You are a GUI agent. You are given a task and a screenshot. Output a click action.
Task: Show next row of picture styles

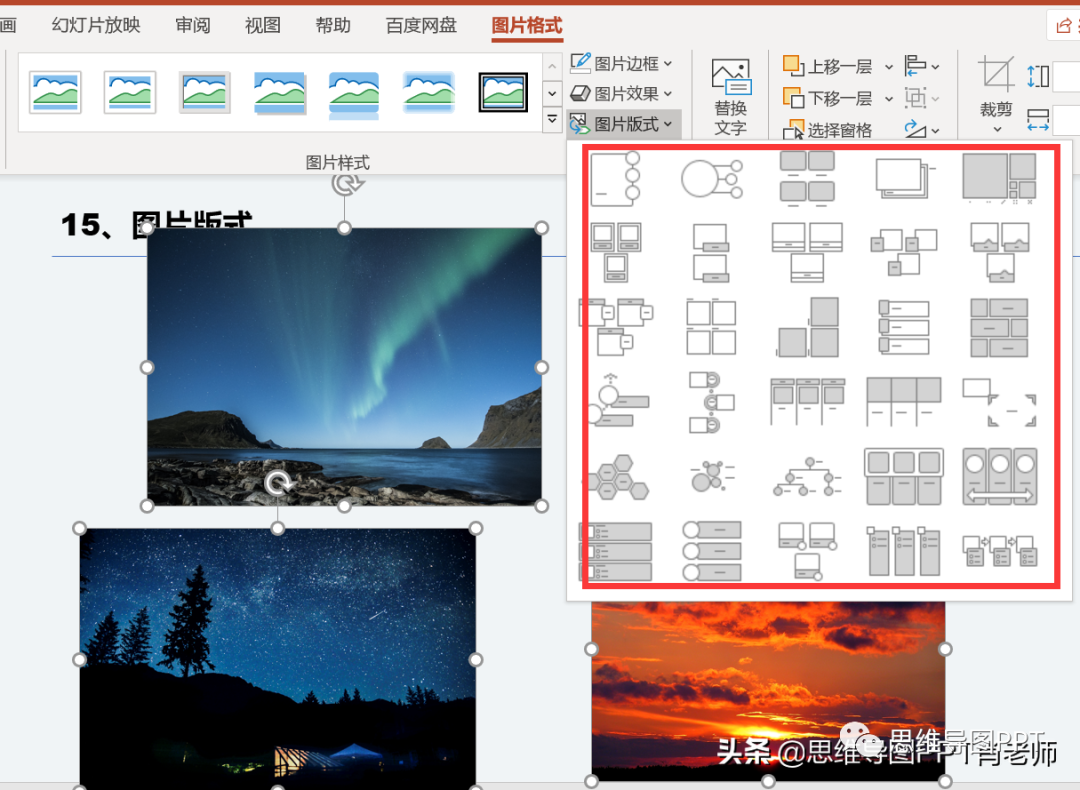(x=552, y=93)
